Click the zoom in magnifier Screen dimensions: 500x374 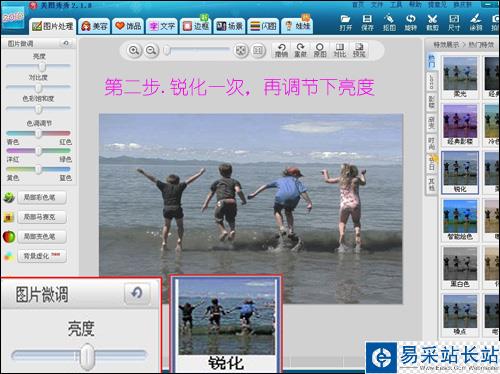coord(134,50)
